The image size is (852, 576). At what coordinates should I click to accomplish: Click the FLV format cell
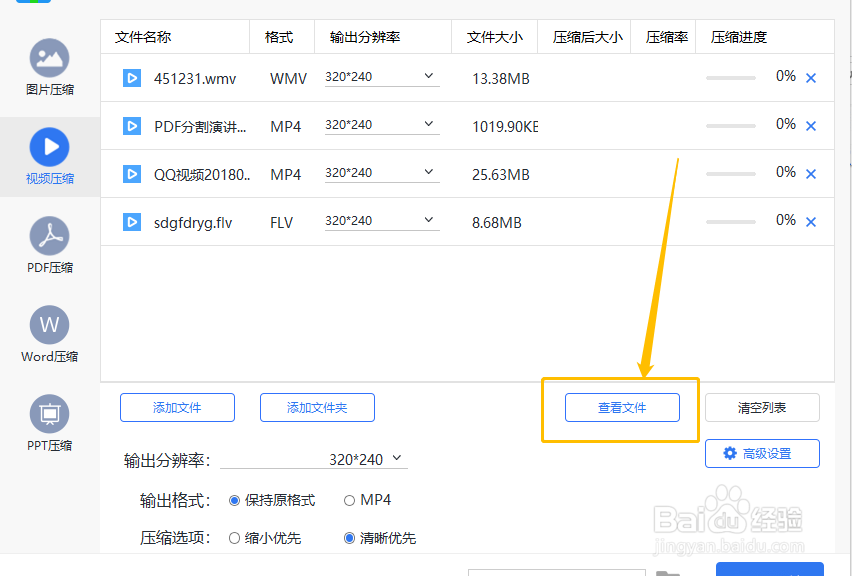point(281,223)
